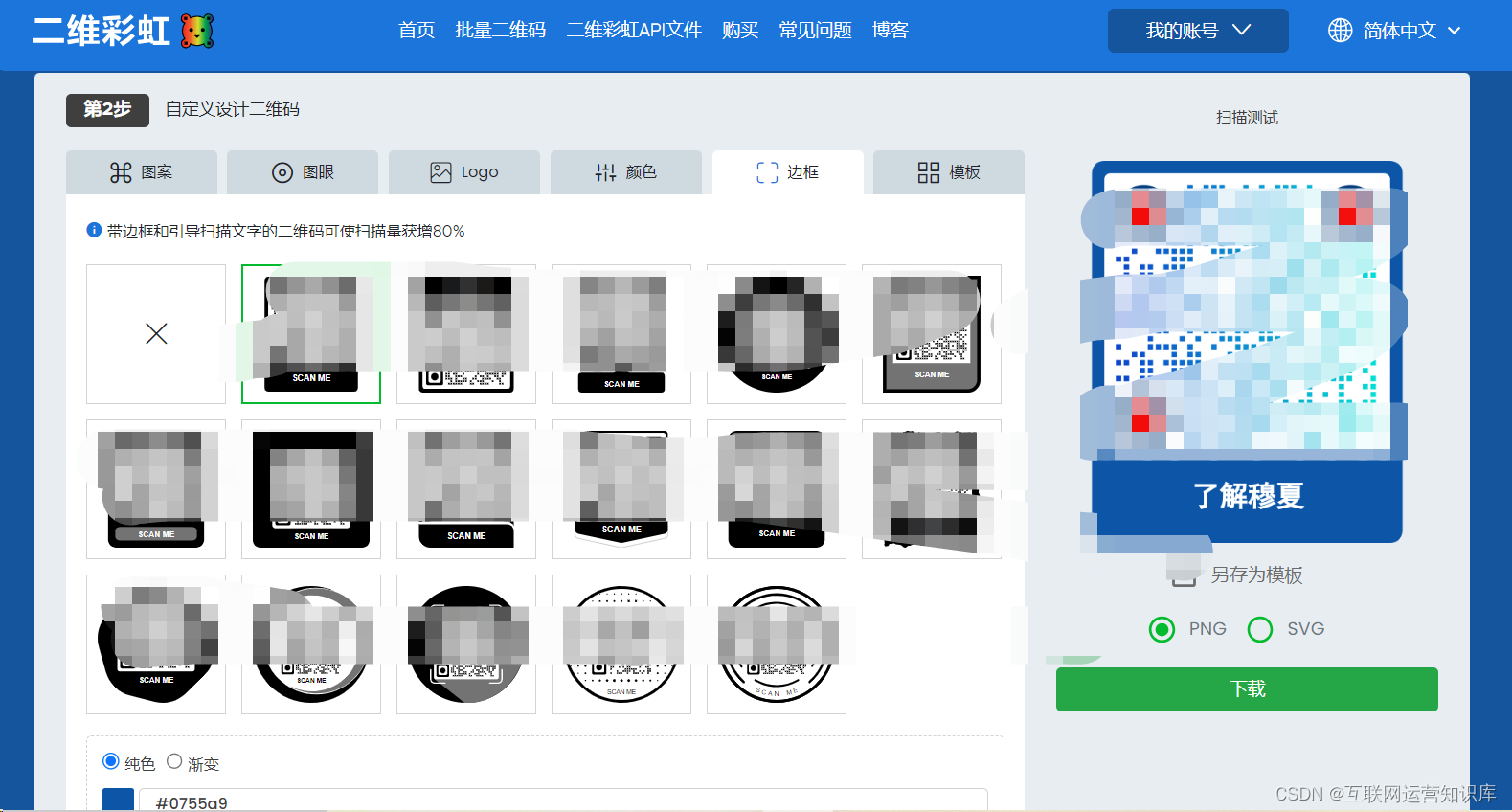Viewport: 1512px width, 812px height.
Task: Click the rainbow bear logo icon
Action: [197, 31]
